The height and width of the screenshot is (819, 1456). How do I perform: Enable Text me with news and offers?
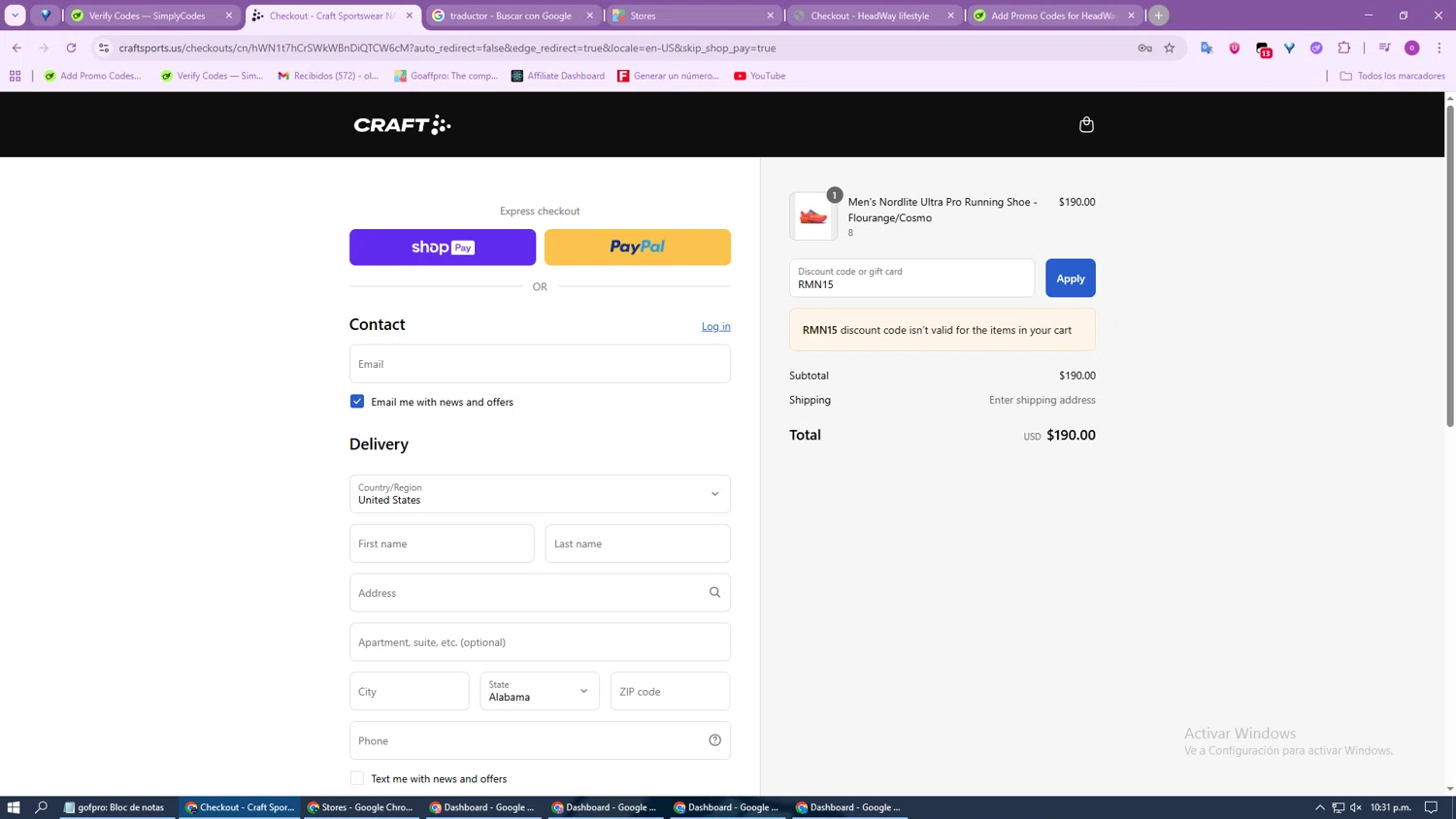pos(357,778)
